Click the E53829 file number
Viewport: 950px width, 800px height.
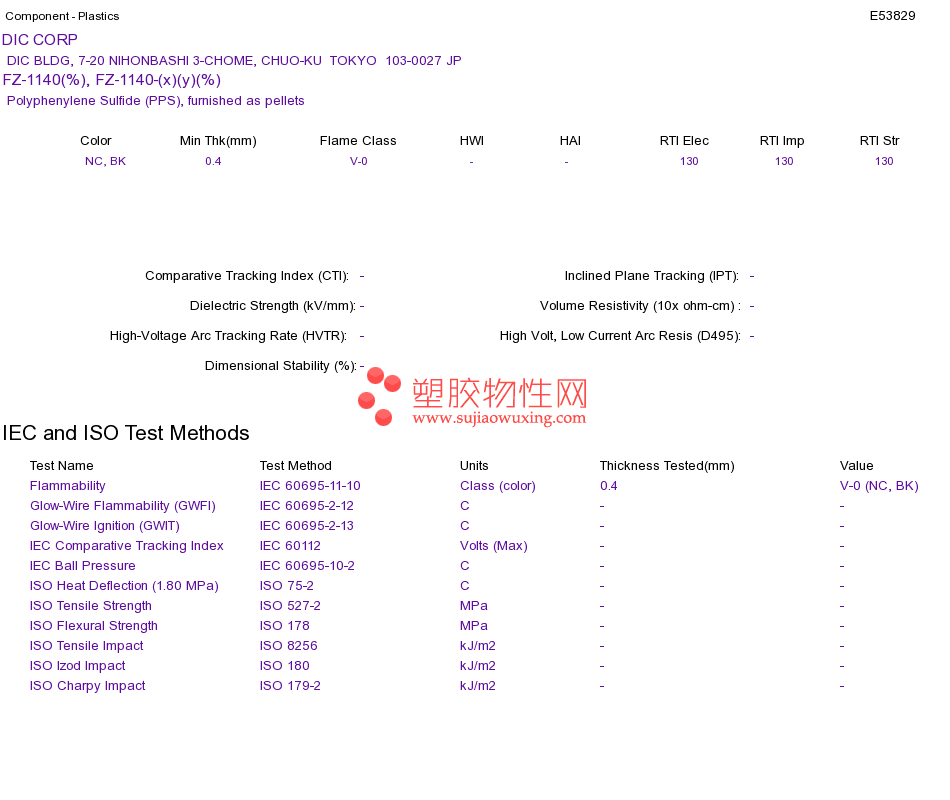point(892,16)
